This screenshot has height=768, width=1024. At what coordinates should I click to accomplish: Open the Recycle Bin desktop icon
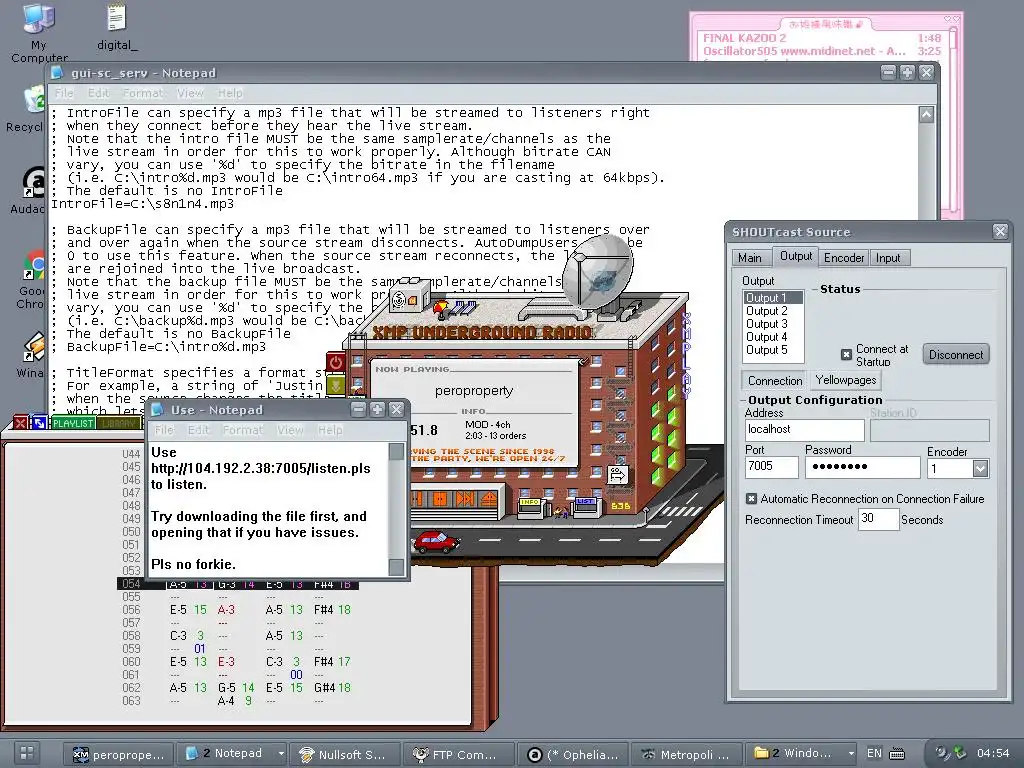pos(26,108)
